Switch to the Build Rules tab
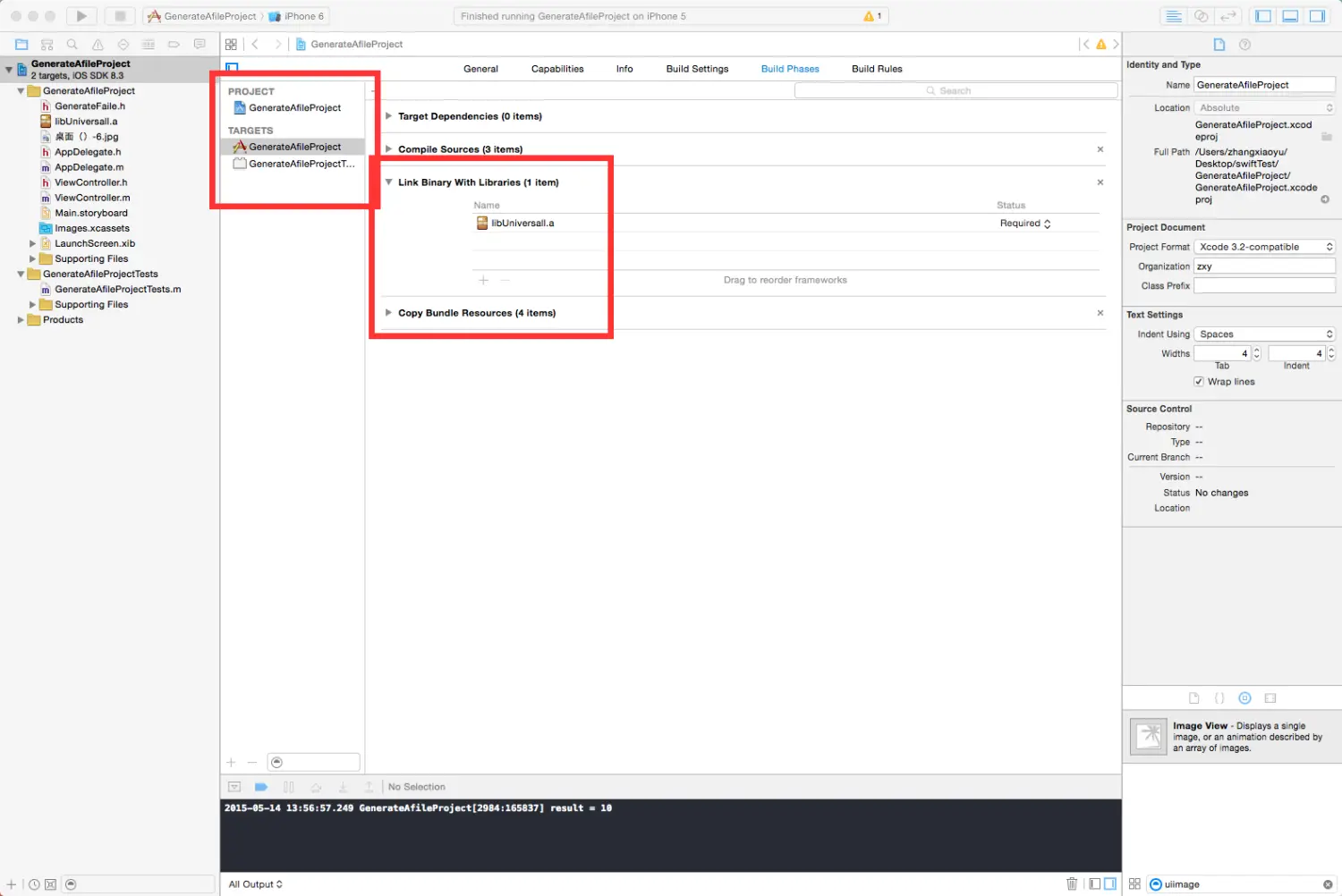This screenshot has height=896, width=1342. (x=877, y=69)
